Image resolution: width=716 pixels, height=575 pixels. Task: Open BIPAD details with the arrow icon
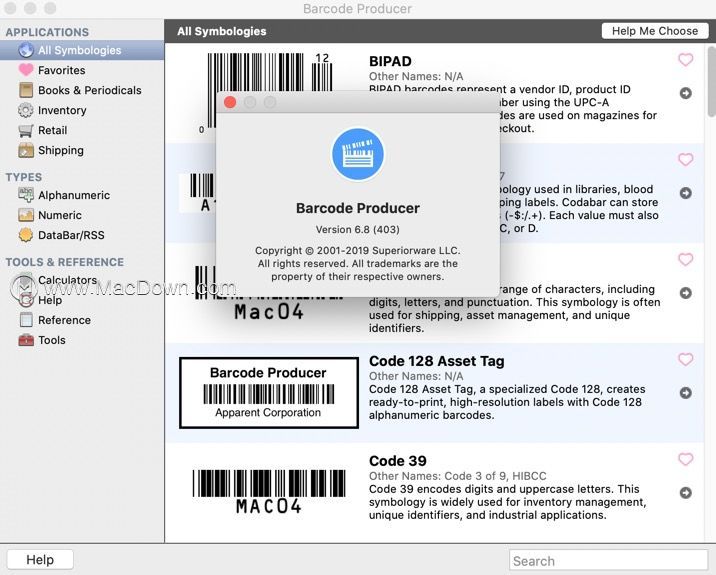click(685, 93)
